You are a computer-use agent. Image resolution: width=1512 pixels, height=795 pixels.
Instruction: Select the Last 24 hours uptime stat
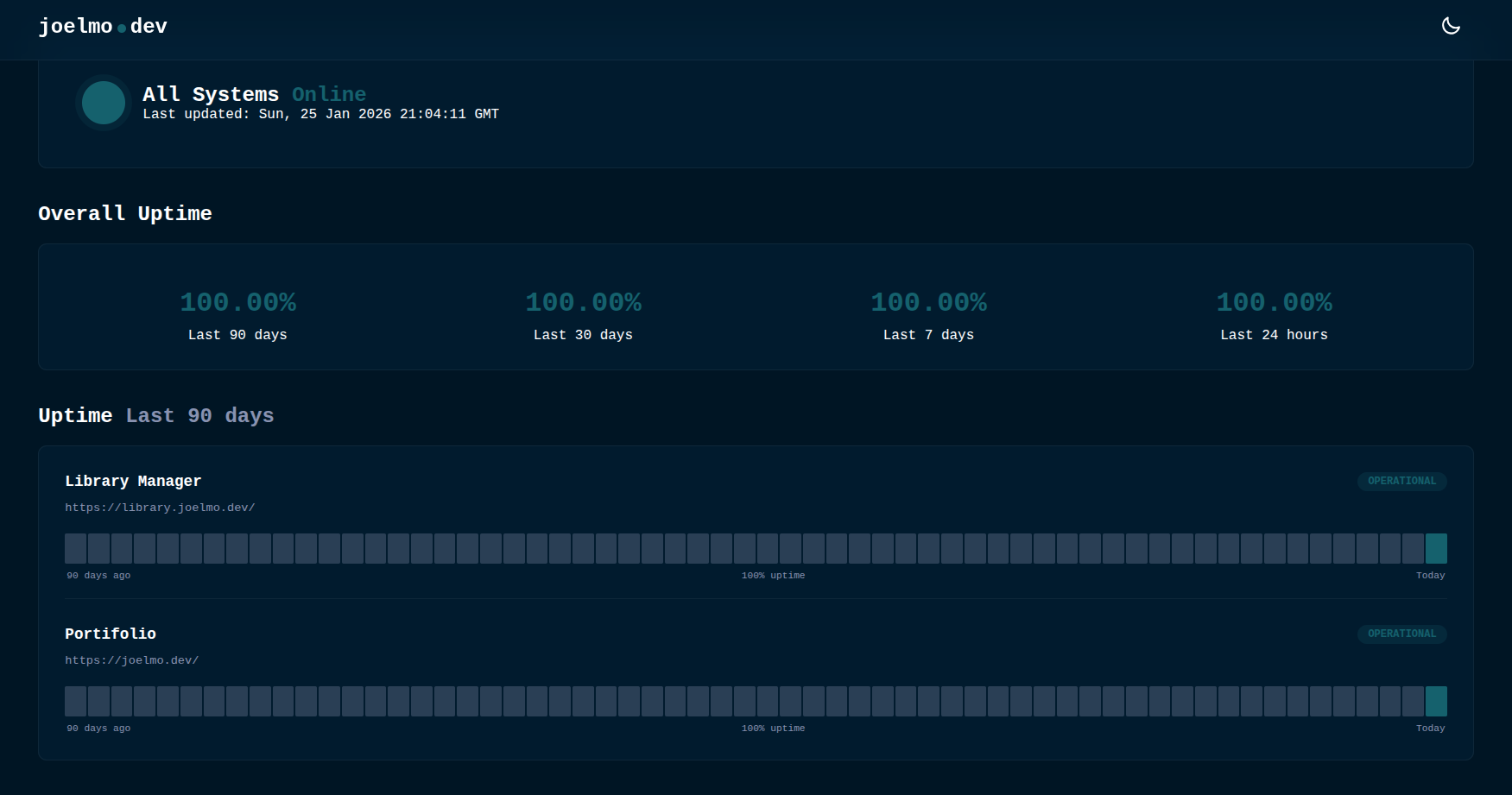(1274, 303)
